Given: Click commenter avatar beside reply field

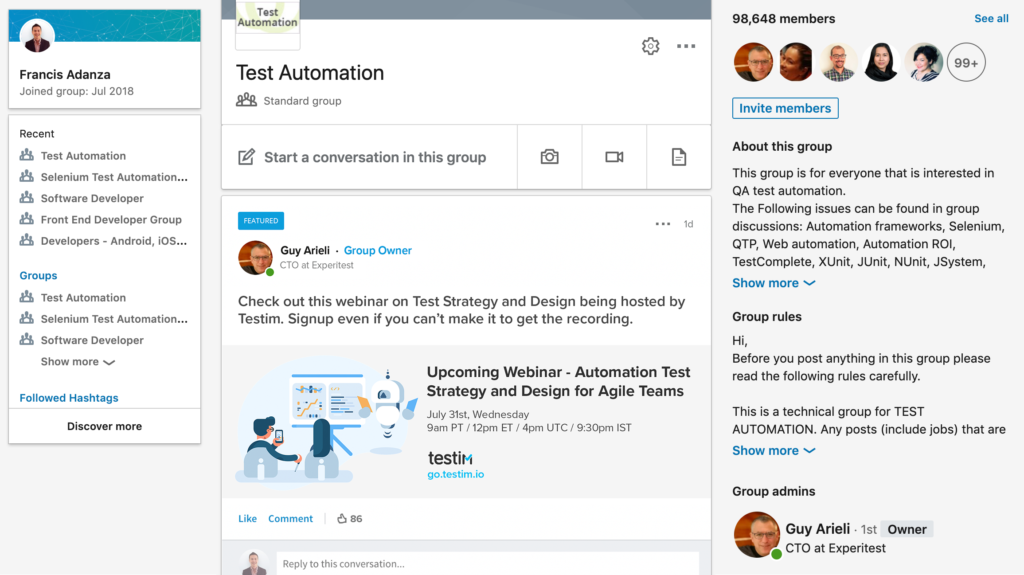Looking at the screenshot, I should click(253, 563).
